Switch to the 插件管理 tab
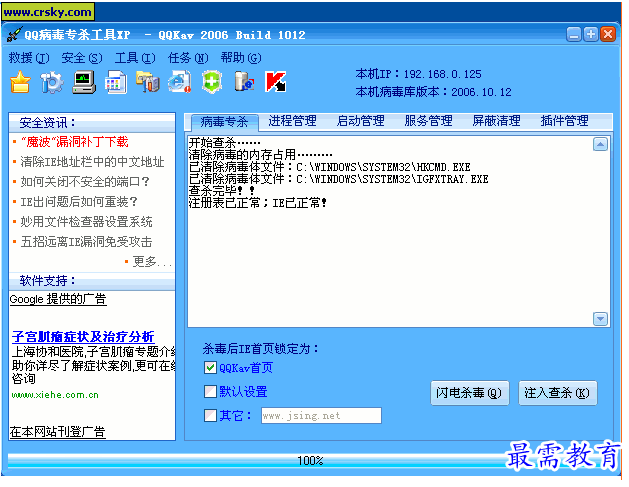This screenshot has height=487, width=629. [x=564, y=121]
